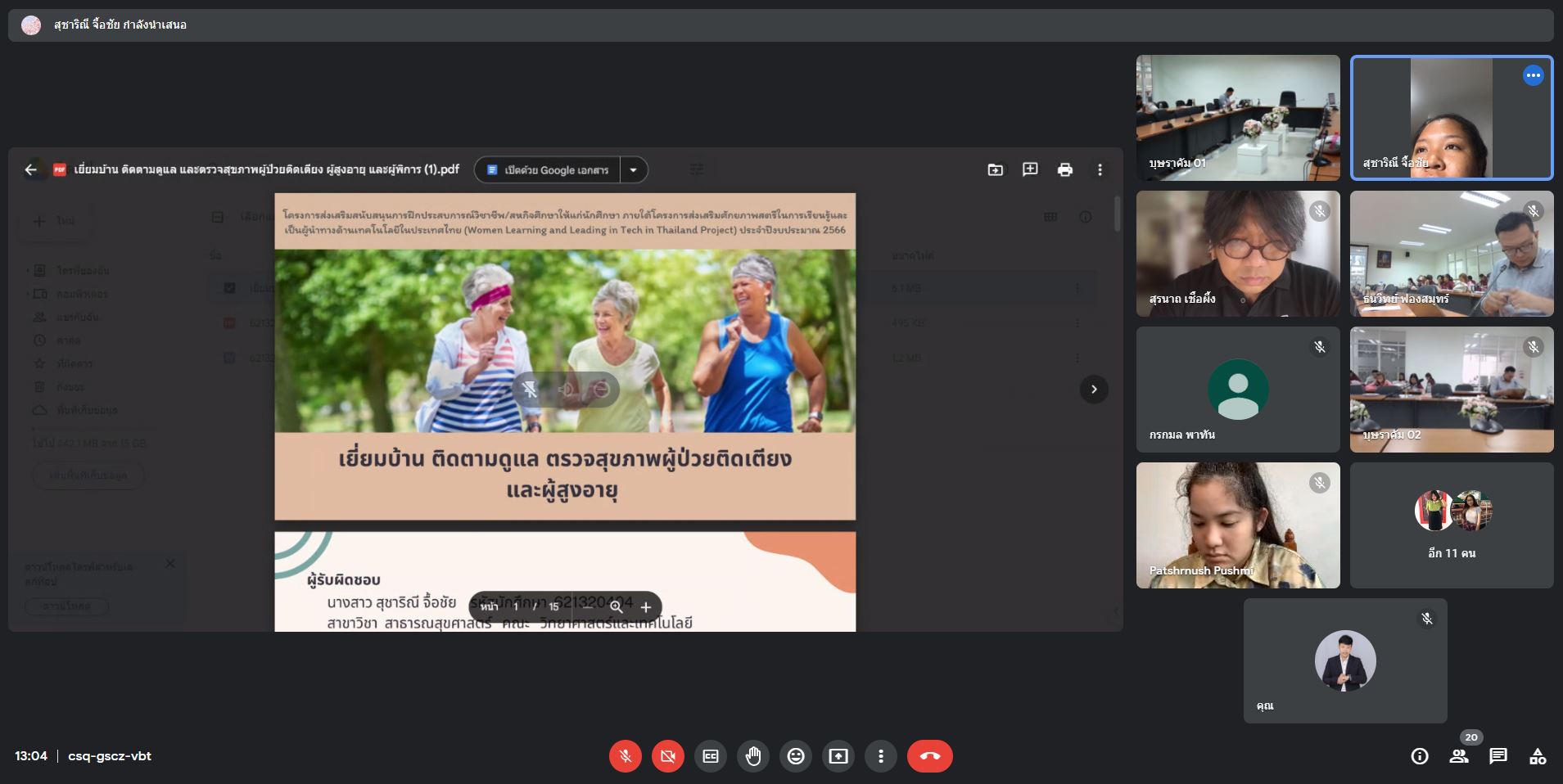Select the Patshrnush Pushmi video tile
Viewport: 1563px width, 784px height.
tap(1237, 525)
